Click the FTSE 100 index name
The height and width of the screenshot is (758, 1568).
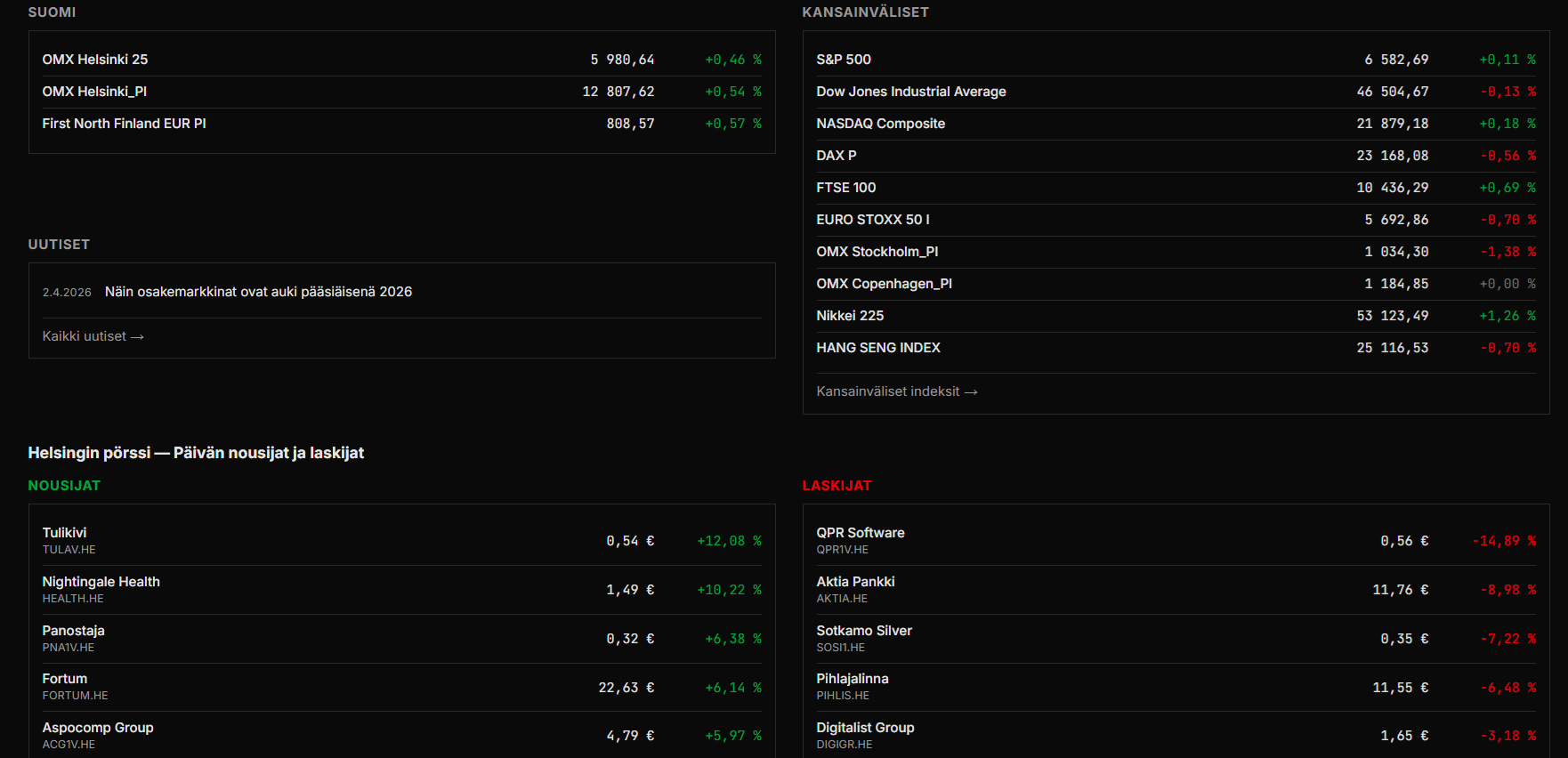846,188
